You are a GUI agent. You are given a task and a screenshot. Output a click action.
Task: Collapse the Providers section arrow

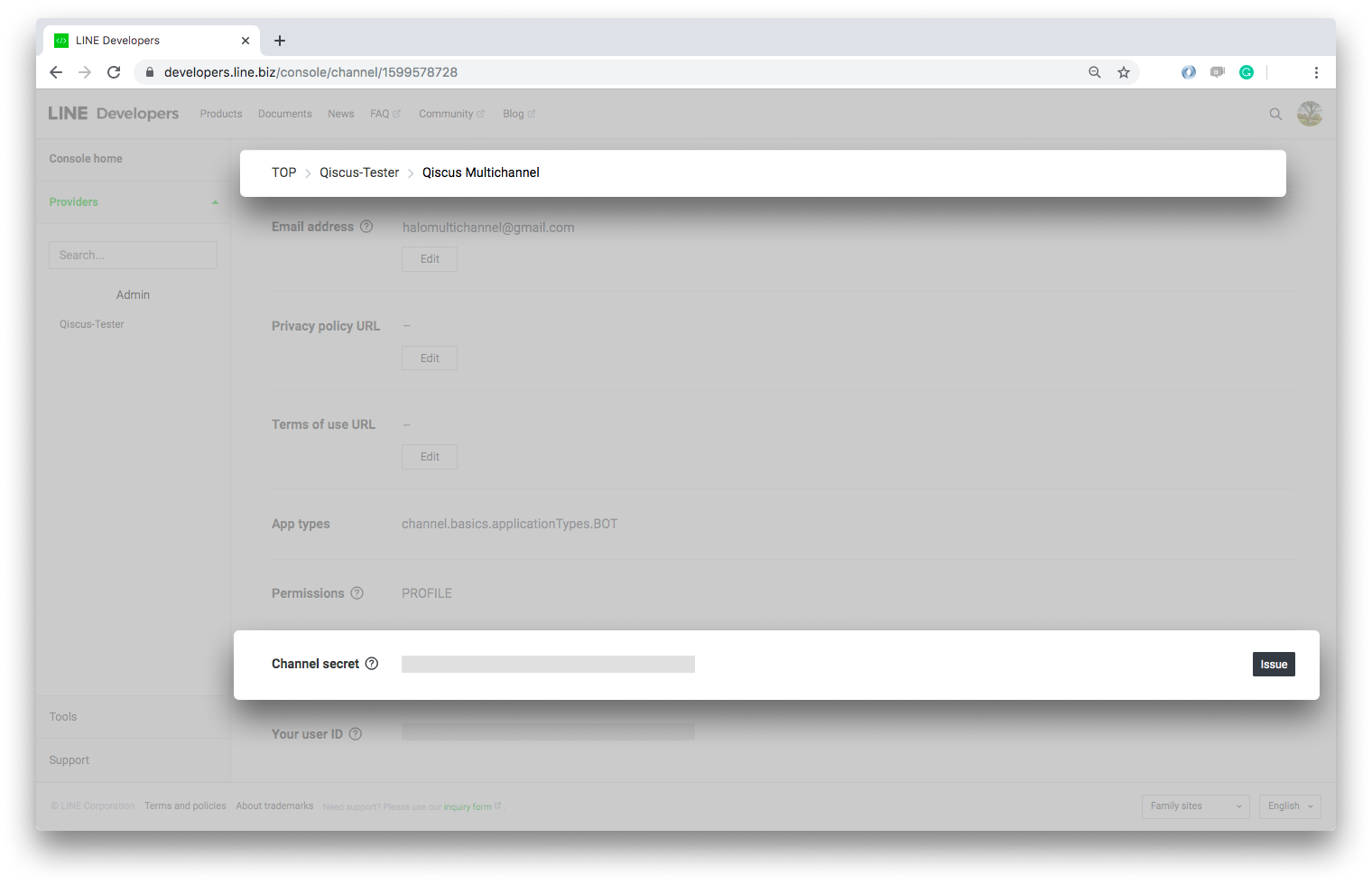tap(215, 202)
